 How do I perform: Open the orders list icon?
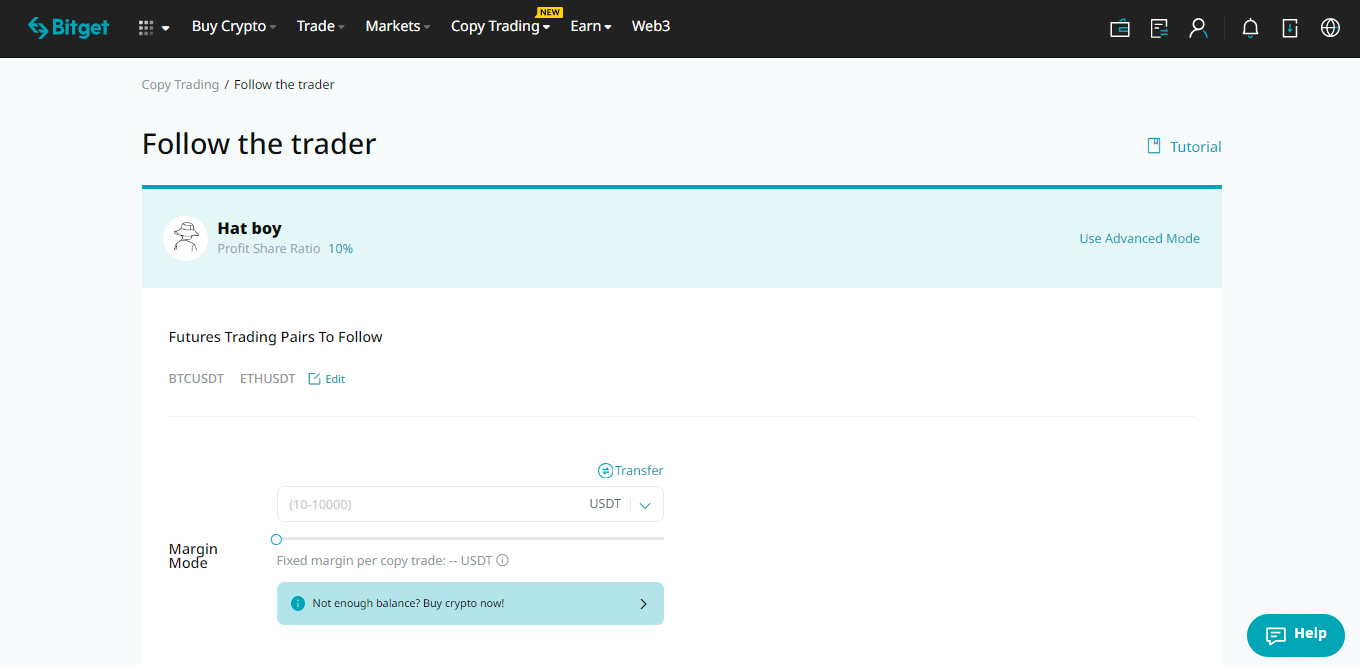1160,28
